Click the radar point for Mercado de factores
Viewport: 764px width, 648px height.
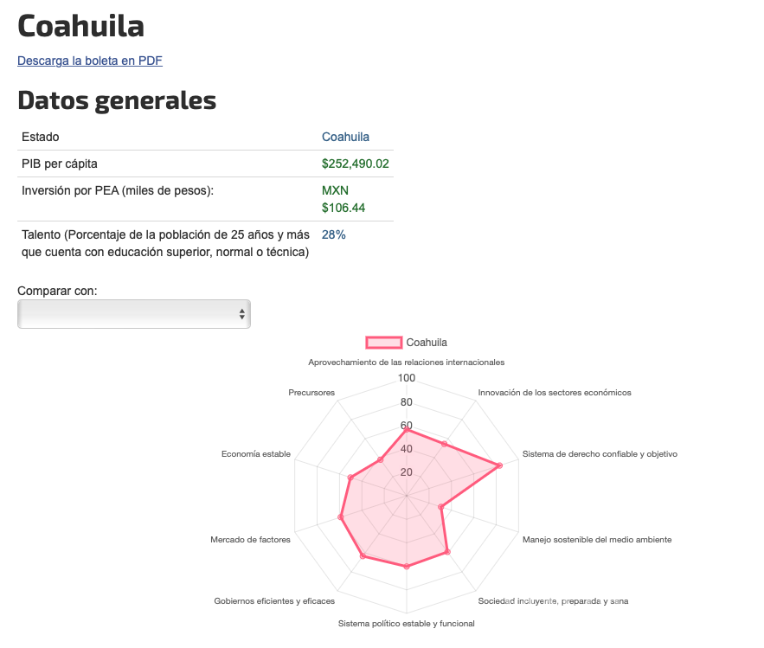click(x=341, y=517)
